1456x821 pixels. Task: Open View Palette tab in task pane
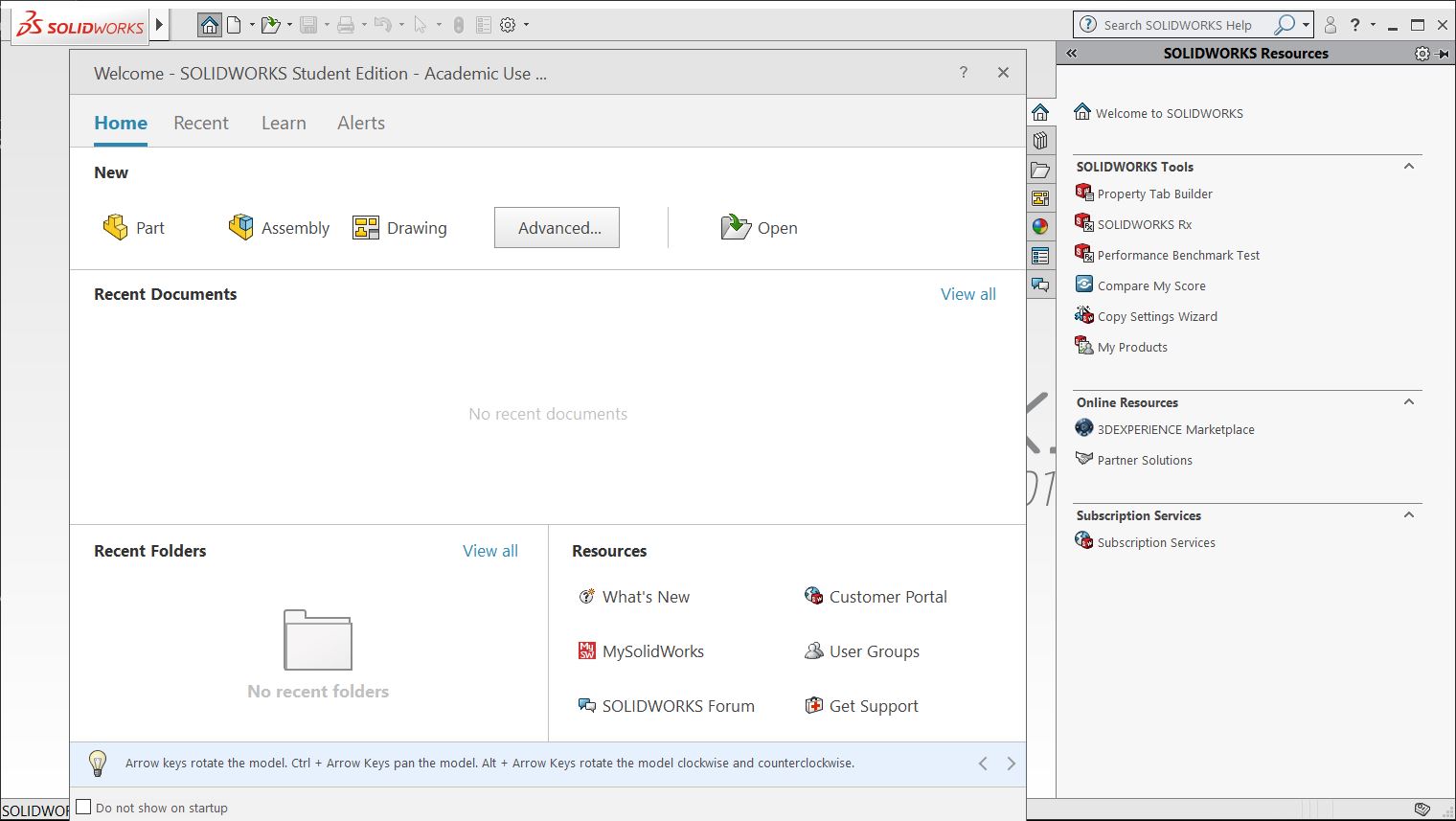click(1040, 198)
